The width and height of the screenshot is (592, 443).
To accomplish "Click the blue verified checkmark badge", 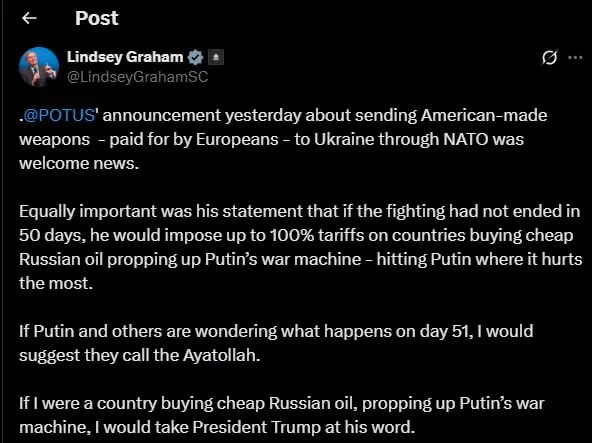I will point(196,57).
